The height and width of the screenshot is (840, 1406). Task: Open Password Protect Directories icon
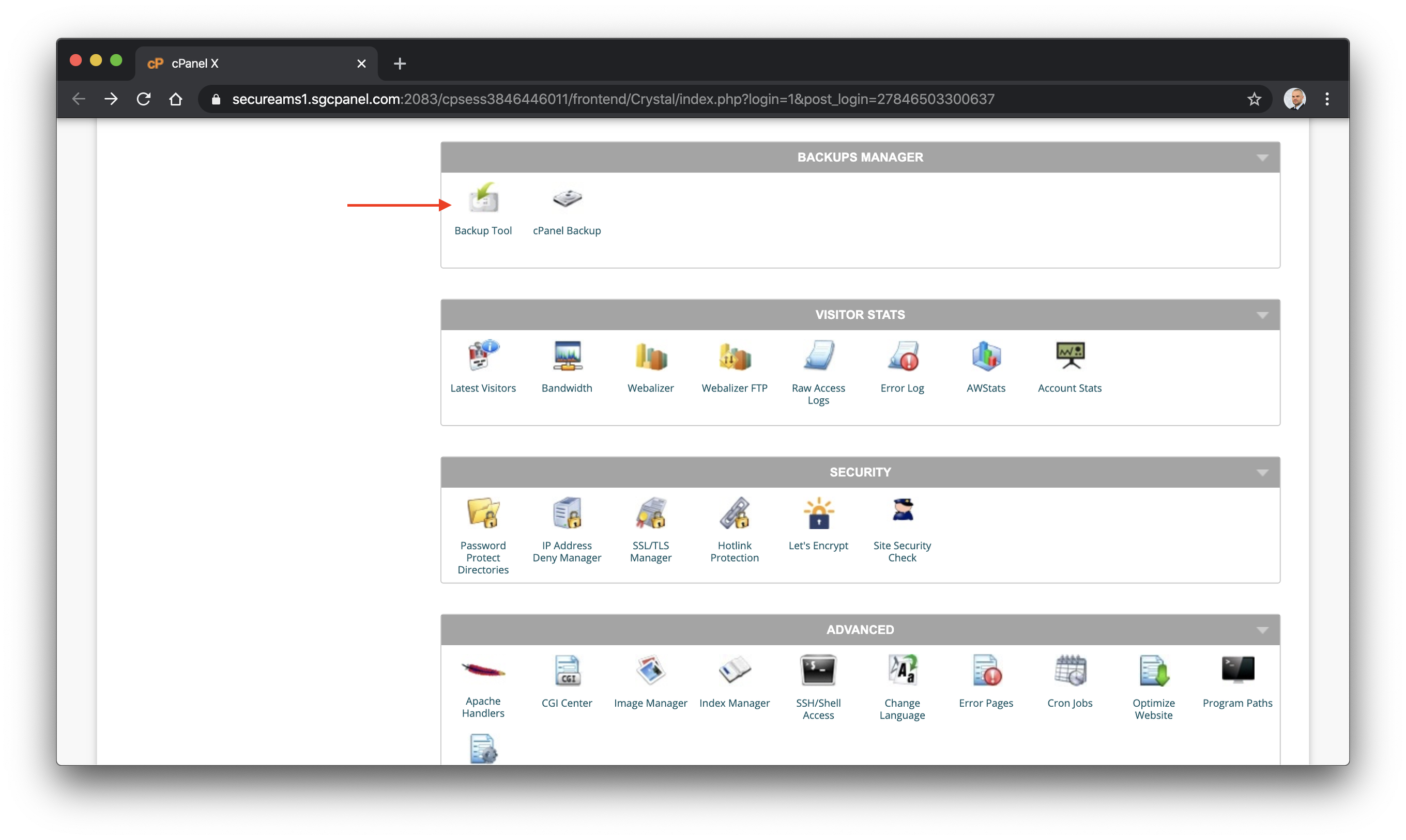point(483,513)
